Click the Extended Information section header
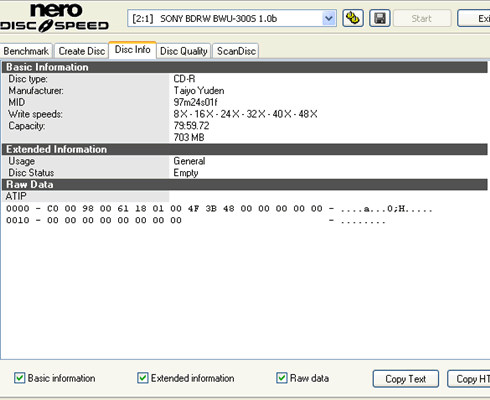Viewport: 490px width, 400px height. tap(245, 149)
